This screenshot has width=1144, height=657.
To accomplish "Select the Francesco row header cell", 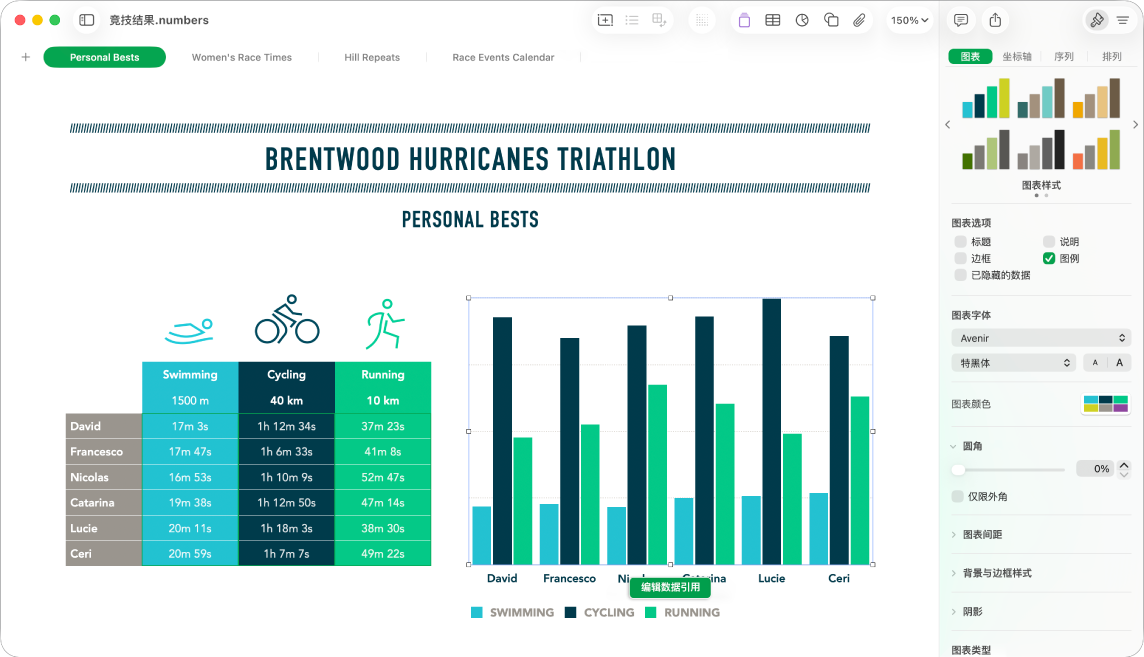I will [x=104, y=451].
